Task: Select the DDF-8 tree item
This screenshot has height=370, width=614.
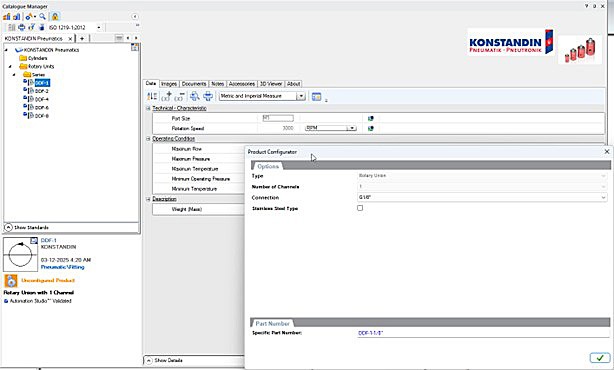Action: point(42,116)
